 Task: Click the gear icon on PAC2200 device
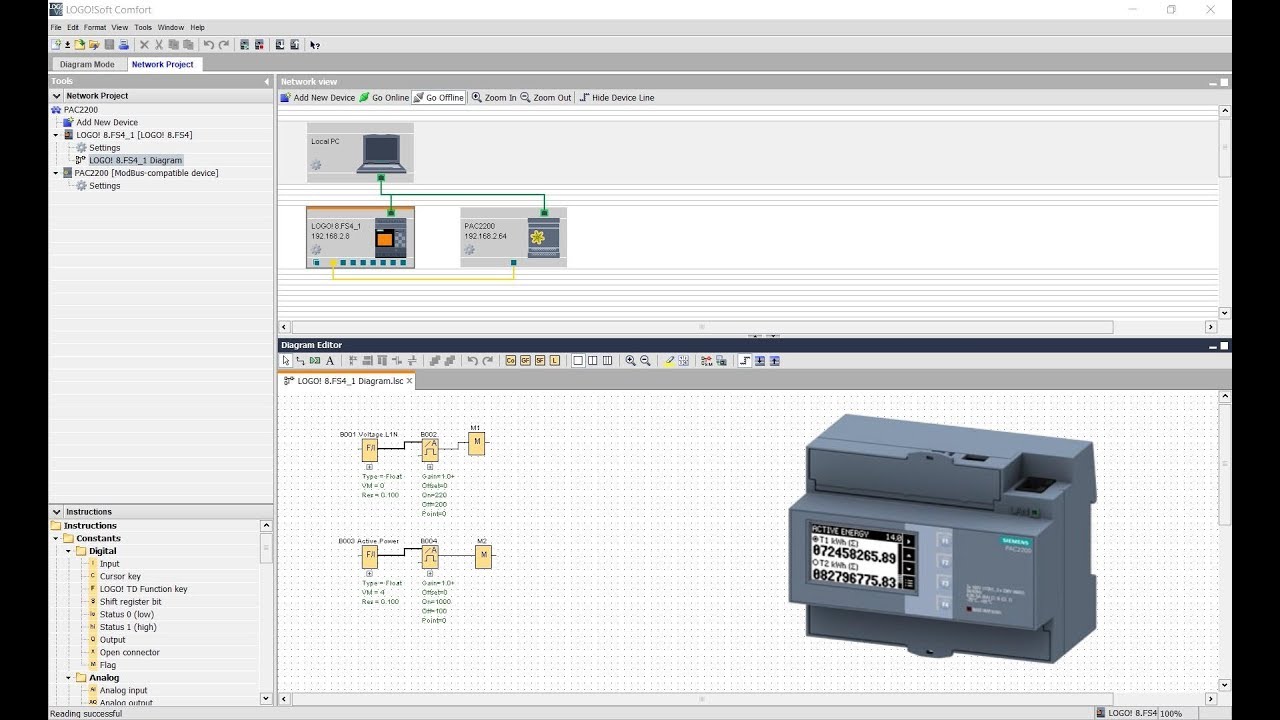click(x=470, y=250)
